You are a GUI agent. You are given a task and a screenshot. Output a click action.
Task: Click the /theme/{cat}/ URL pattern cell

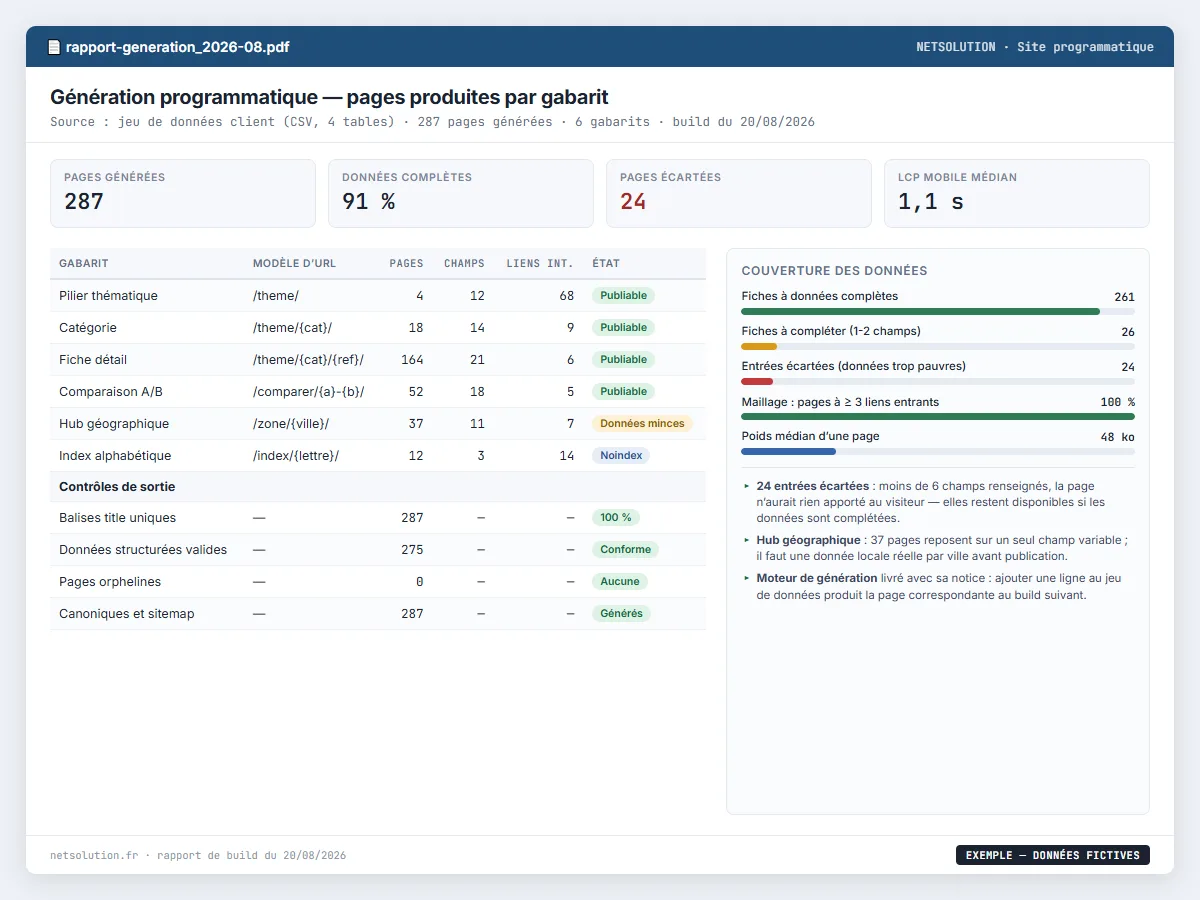pos(292,328)
